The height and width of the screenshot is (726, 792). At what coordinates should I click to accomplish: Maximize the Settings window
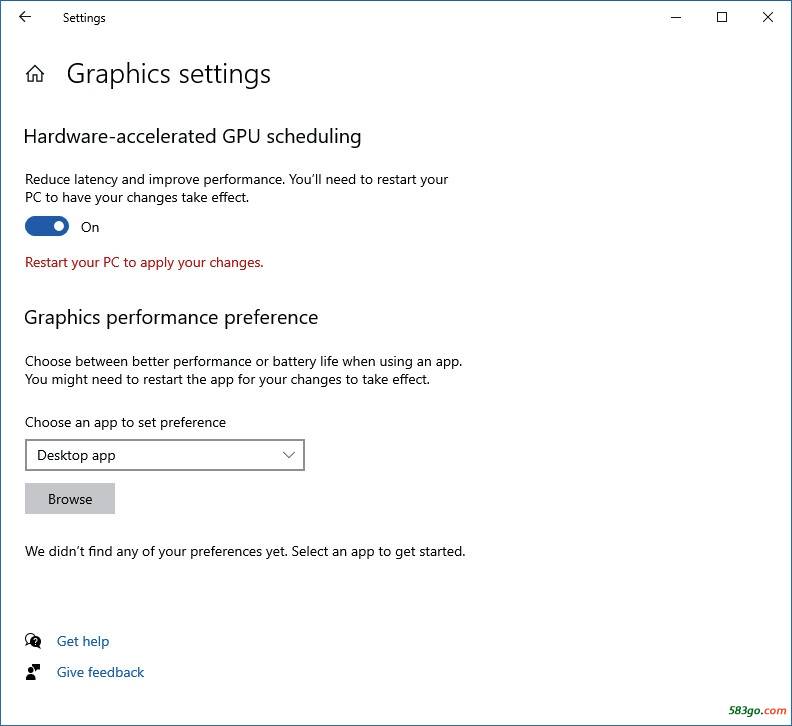pos(722,18)
